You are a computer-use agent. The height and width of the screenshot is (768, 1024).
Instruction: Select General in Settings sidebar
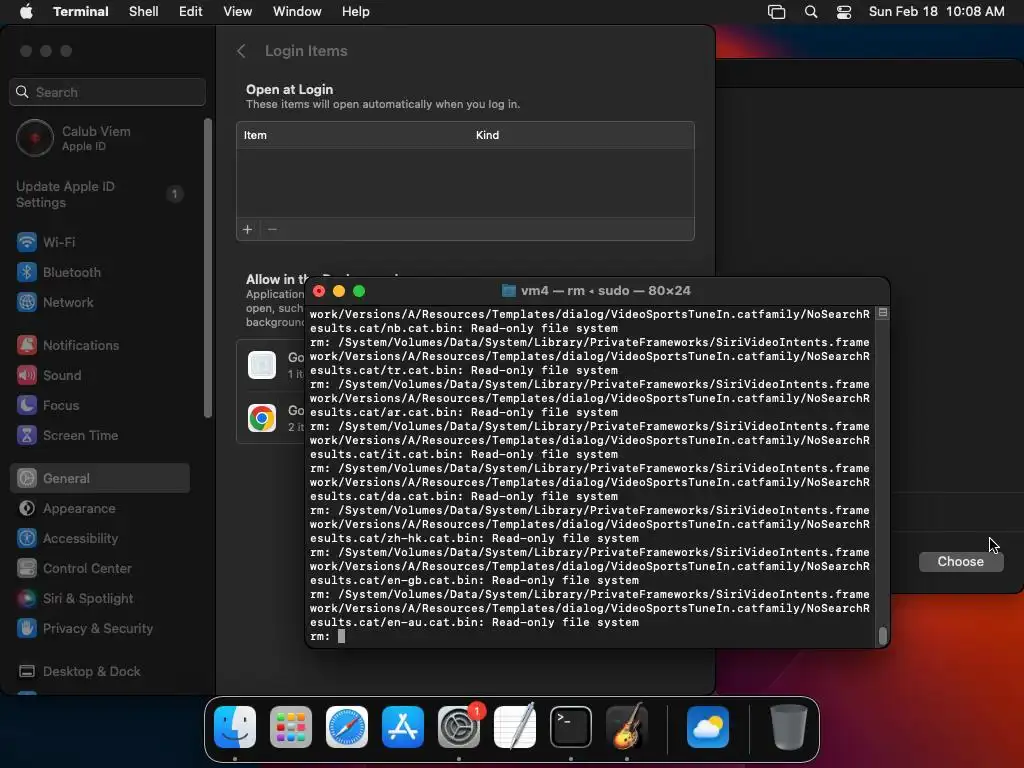point(101,478)
